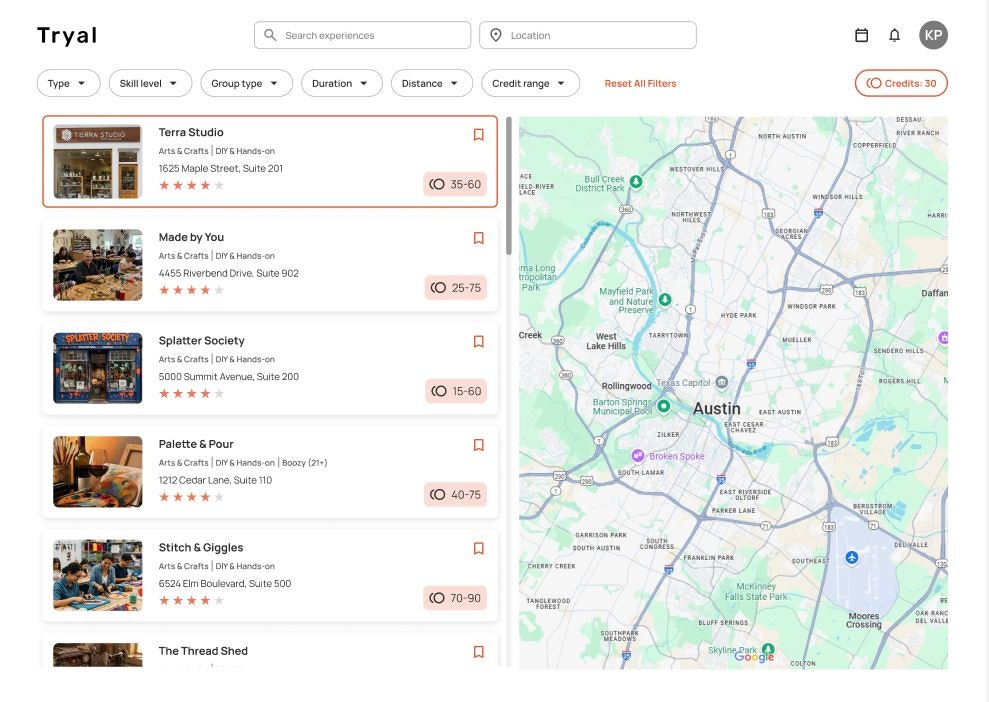Screen dimensions: 989x702
Task: Click address 6524 Elm Boulevard, Suite 500
Action: [225, 583]
